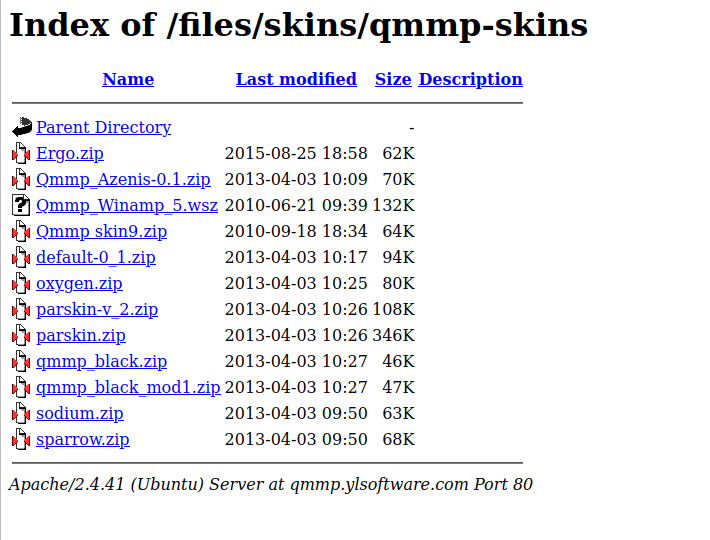The image size is (710, 540).
Task: Sort listing by the Name column header
Action: coord(128,80)
